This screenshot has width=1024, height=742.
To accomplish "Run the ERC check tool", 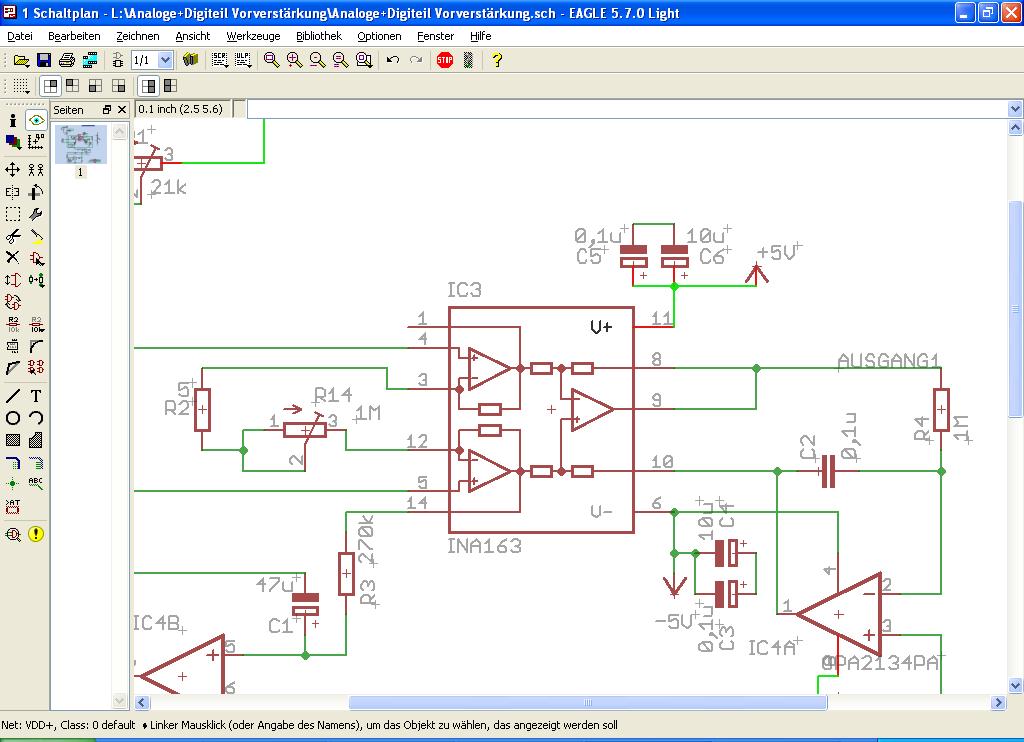I will pyautogui.click(x=12, y=534).
